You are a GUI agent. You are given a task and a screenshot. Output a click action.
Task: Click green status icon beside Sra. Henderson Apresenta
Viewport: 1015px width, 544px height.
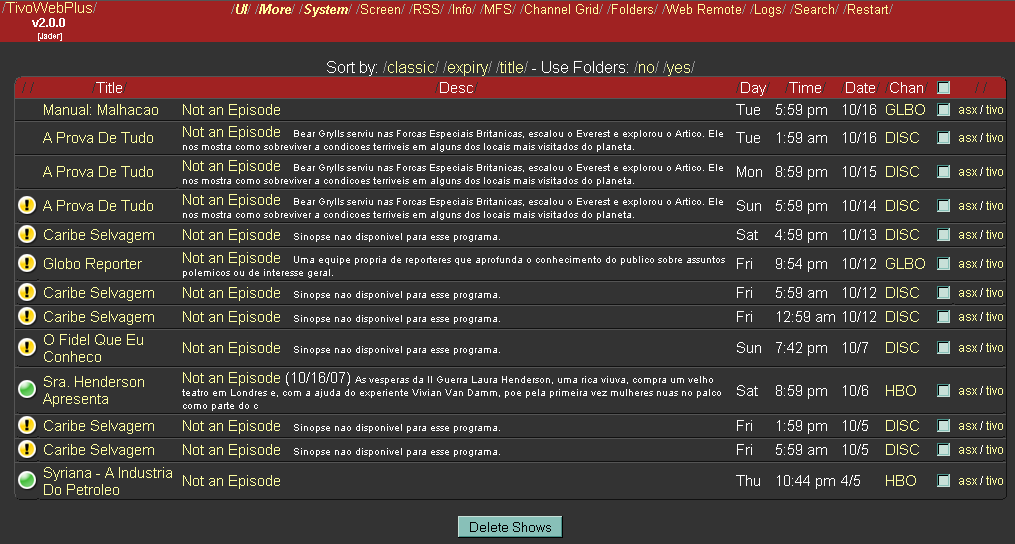point(27,389)
